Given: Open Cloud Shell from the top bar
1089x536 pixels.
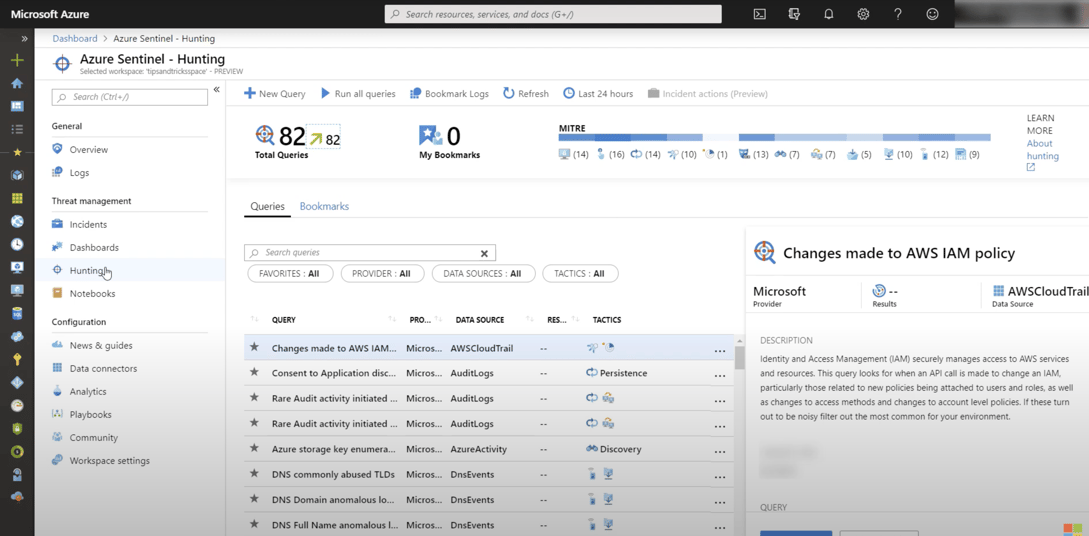Looking at the screenshot, I should tap(760, 14).
